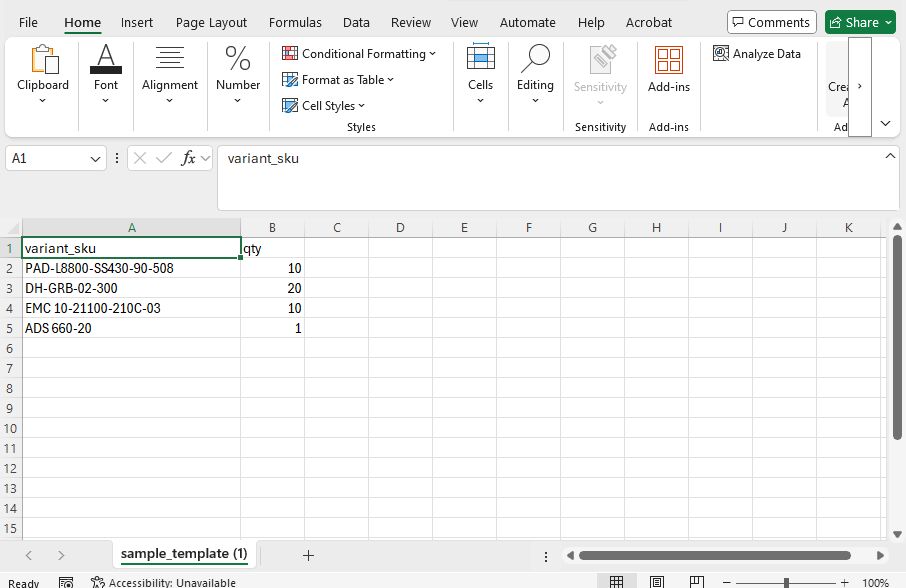Select column A header
This screenshot has height=588, width=906.
(131, 228)
